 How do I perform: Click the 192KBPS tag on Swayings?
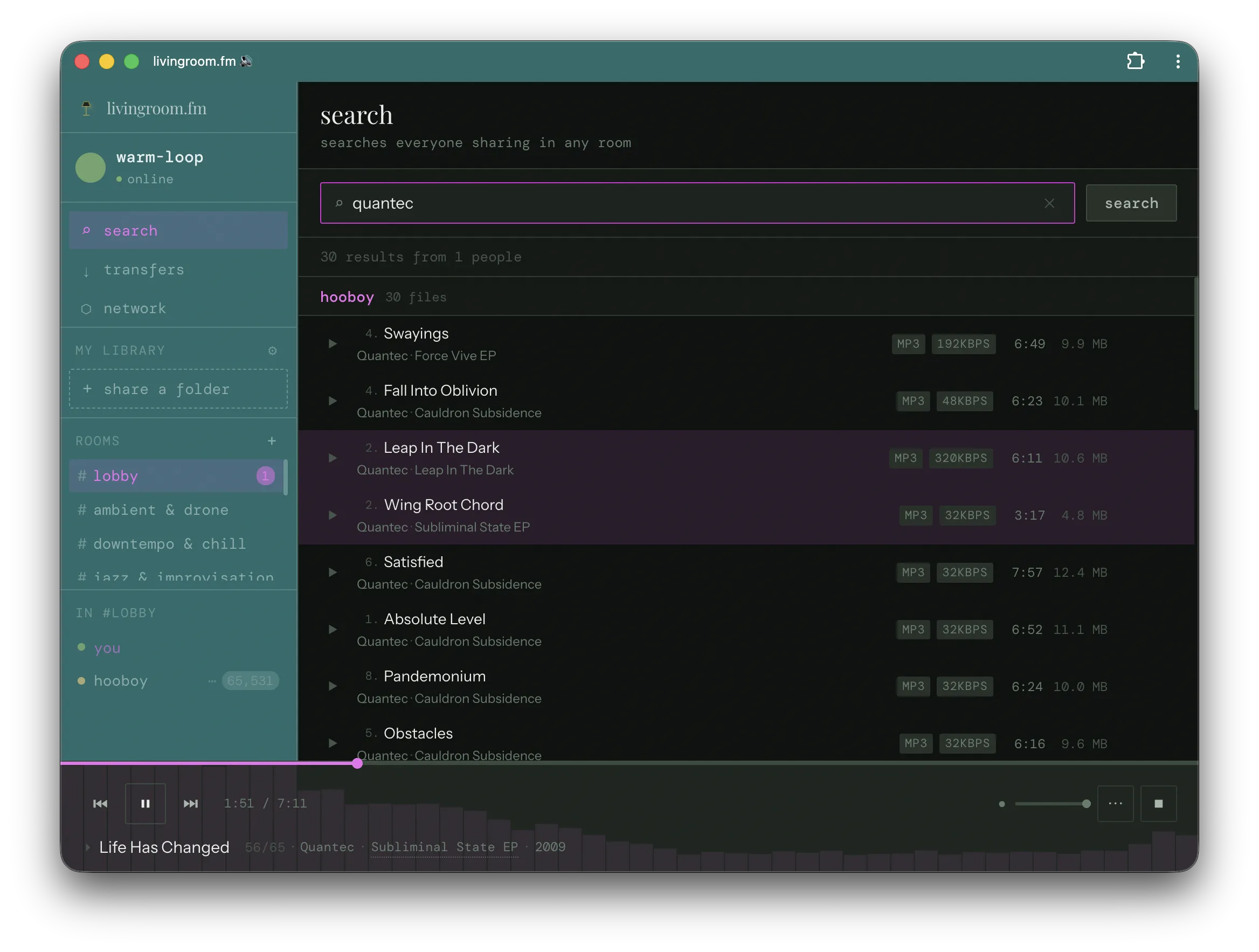(x=963, y=344)
